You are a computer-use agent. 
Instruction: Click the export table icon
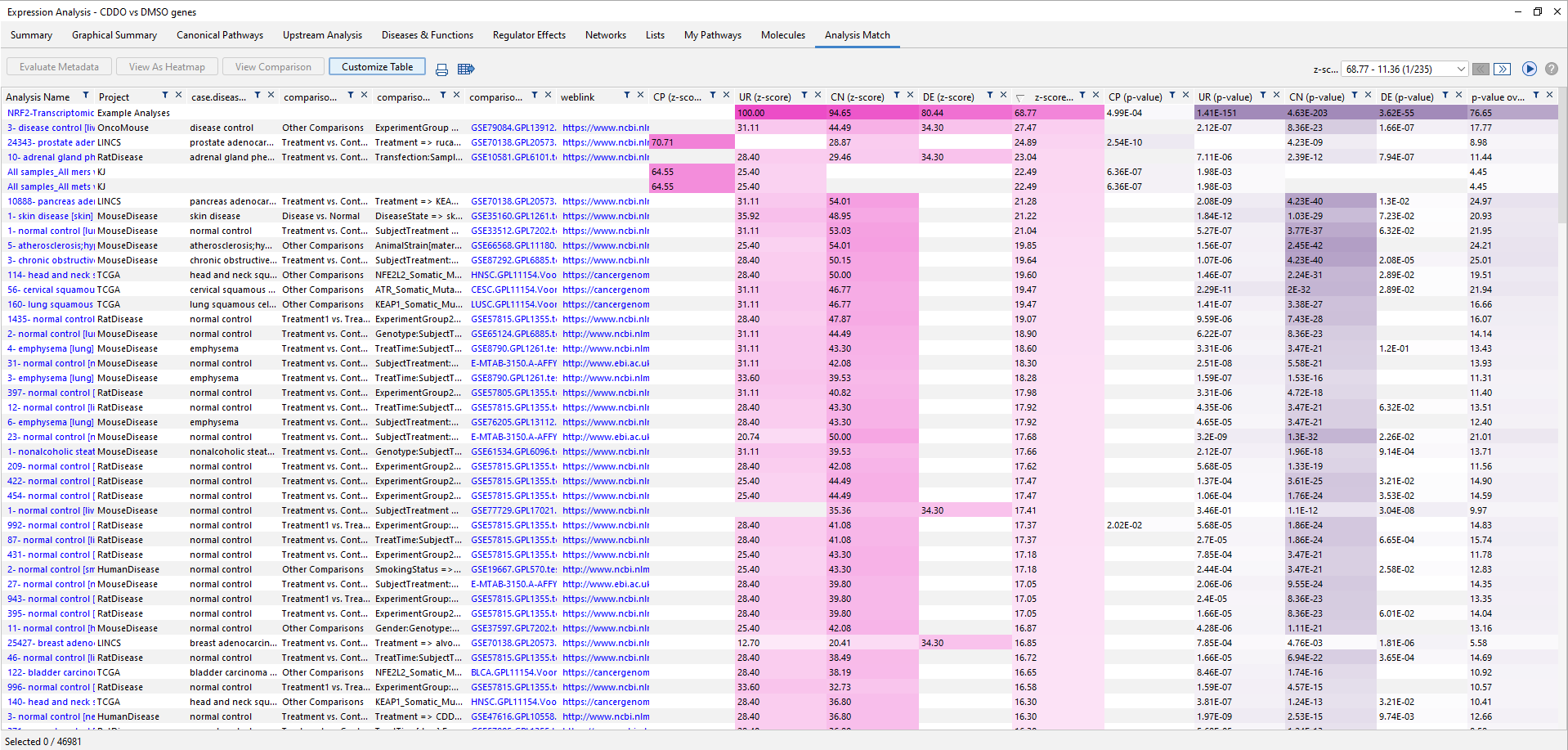[x=466, y=70]
